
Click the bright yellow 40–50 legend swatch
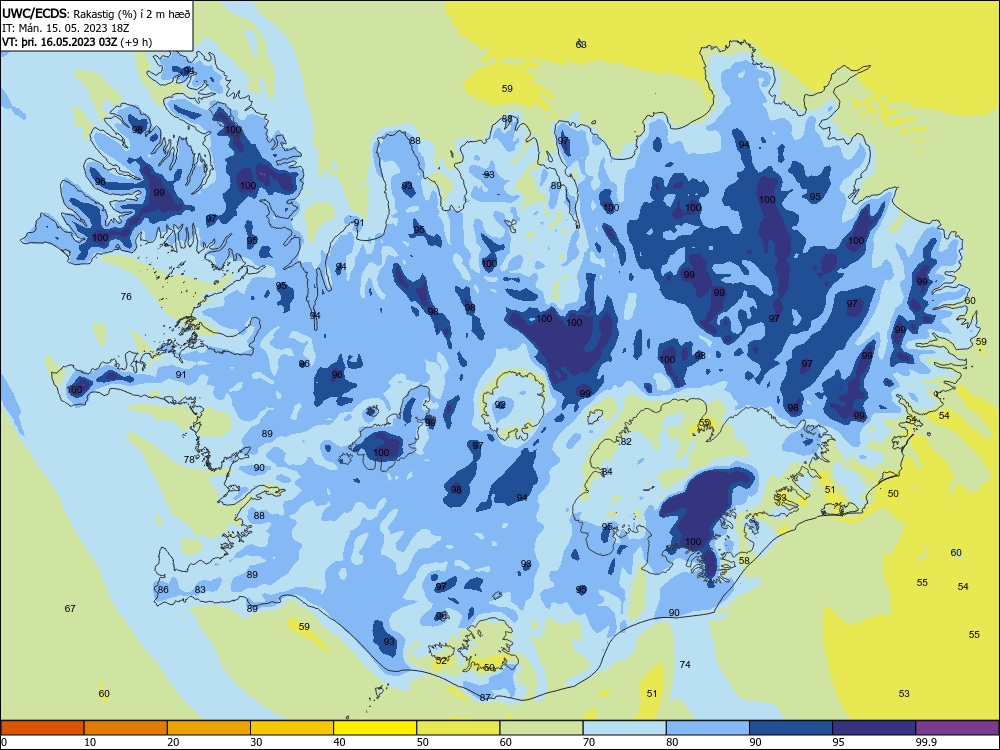pyautogui.click(x=375, y=728)
